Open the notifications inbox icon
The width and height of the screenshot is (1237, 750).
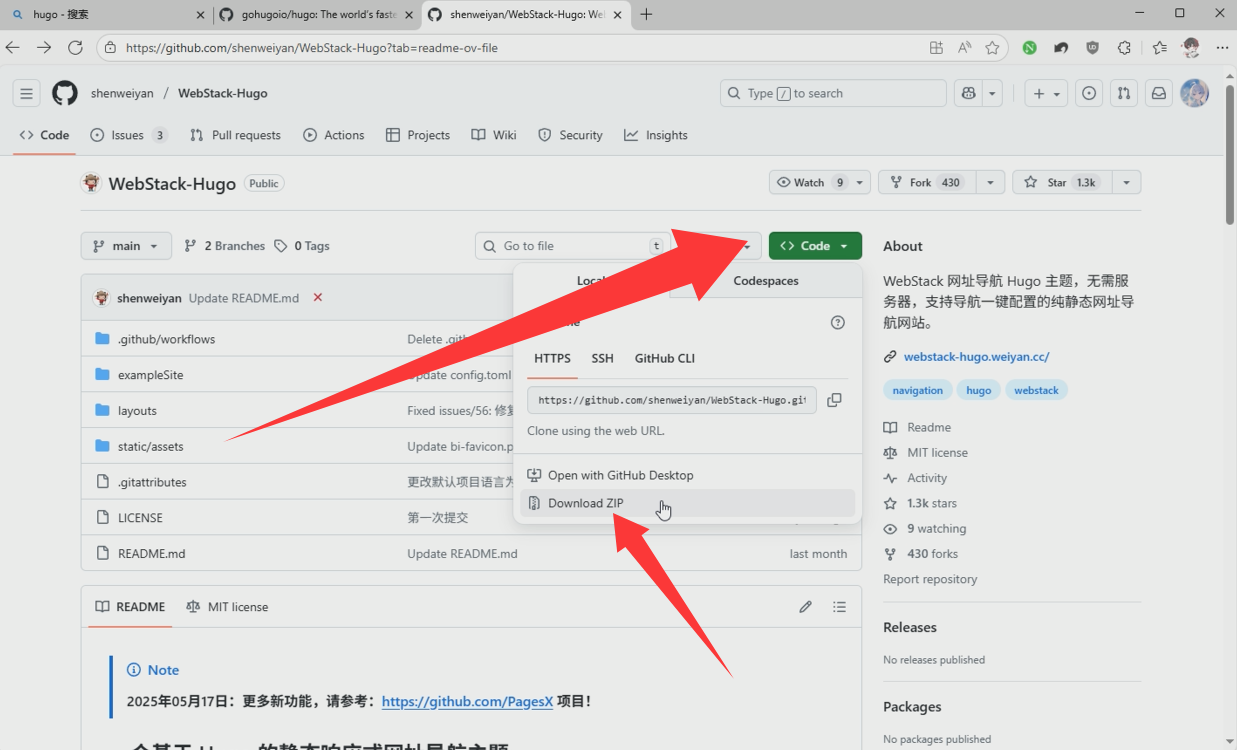coord(1158,93)
